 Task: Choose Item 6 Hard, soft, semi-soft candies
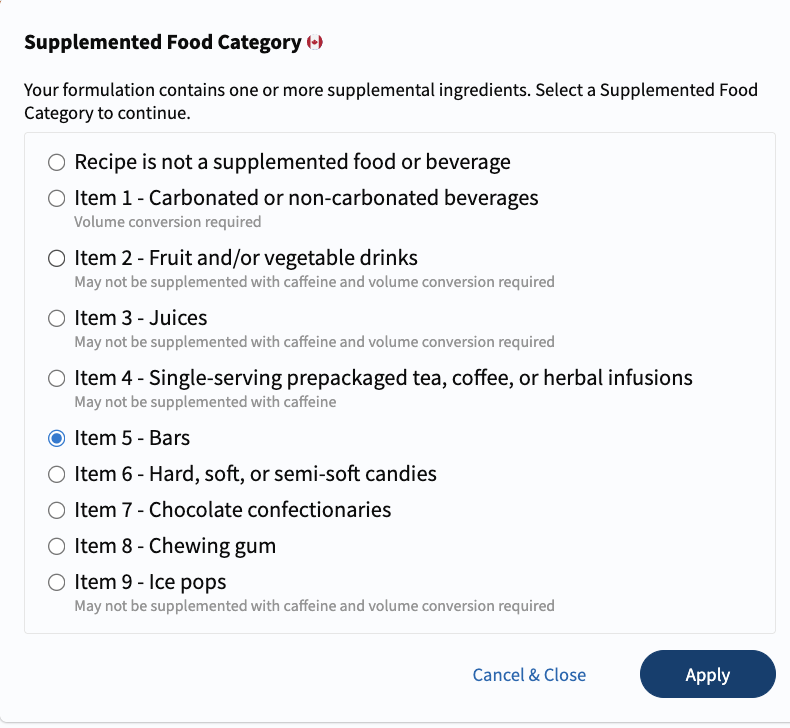[x=56, y=474]
